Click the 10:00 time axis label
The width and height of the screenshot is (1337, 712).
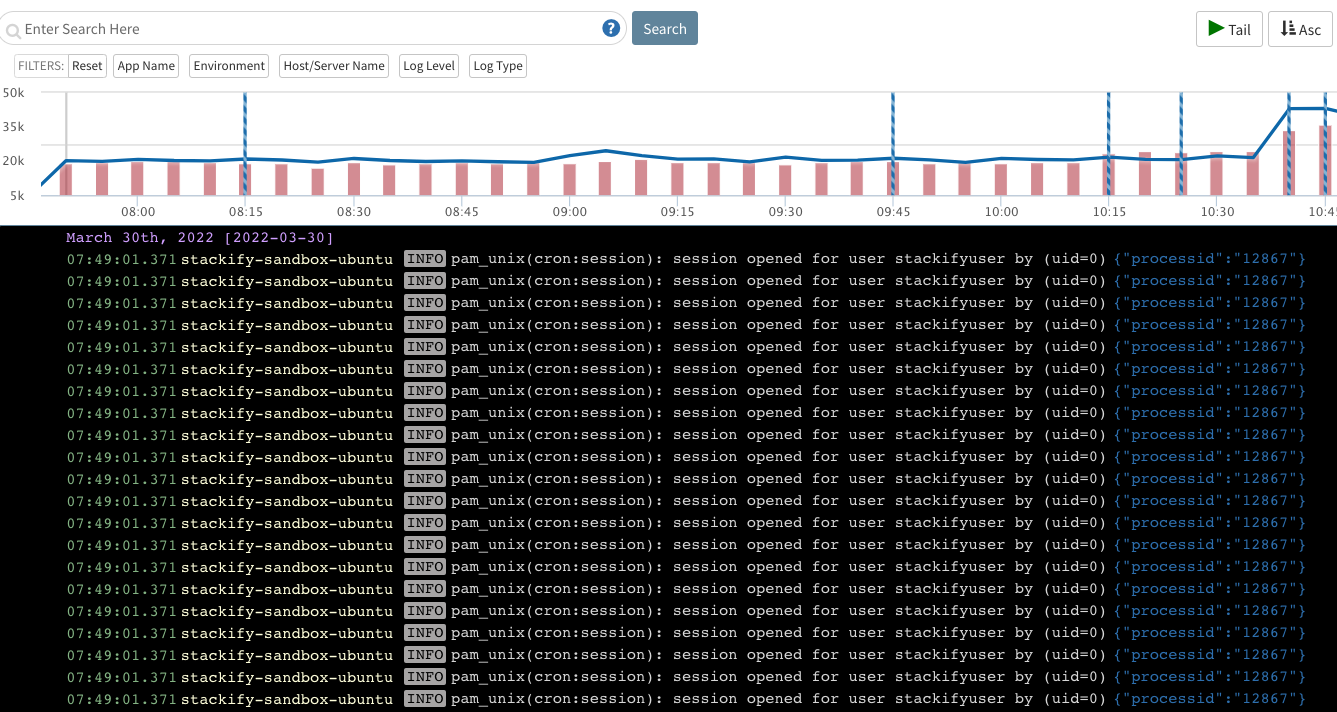tap(1001, 212)
